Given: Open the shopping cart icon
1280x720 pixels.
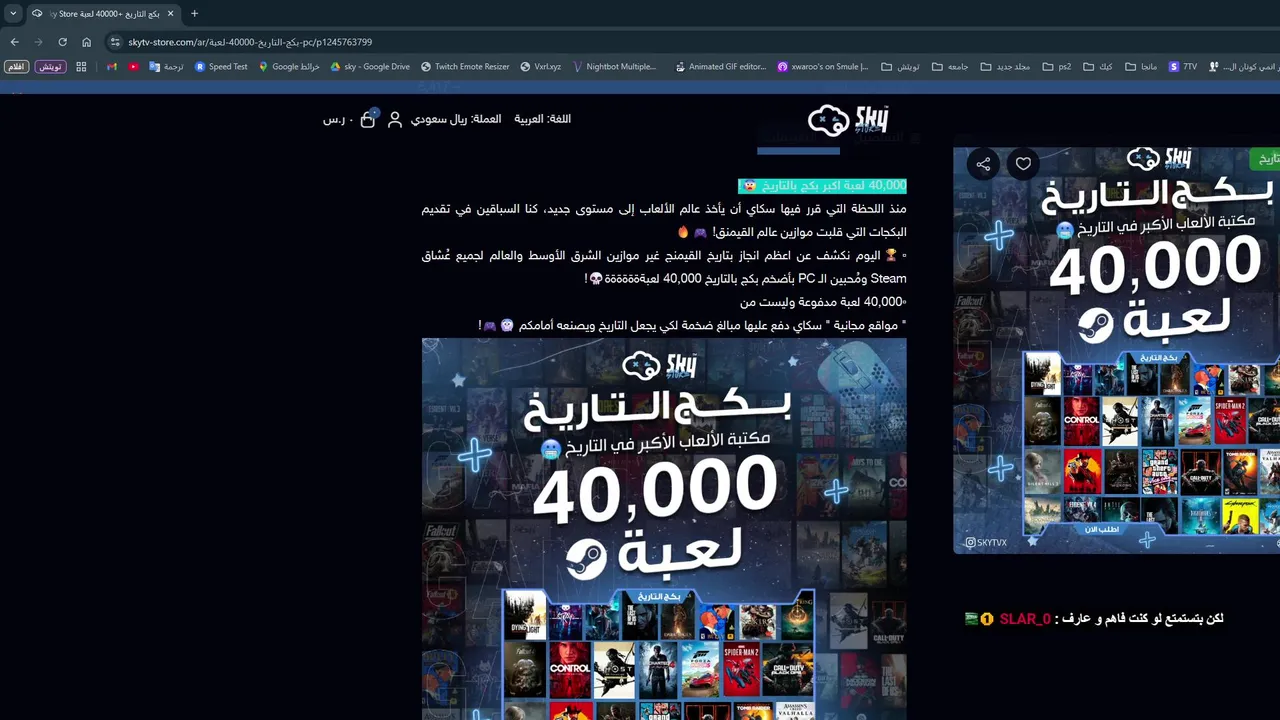Looking at the screenshot, I should [368, 119].
